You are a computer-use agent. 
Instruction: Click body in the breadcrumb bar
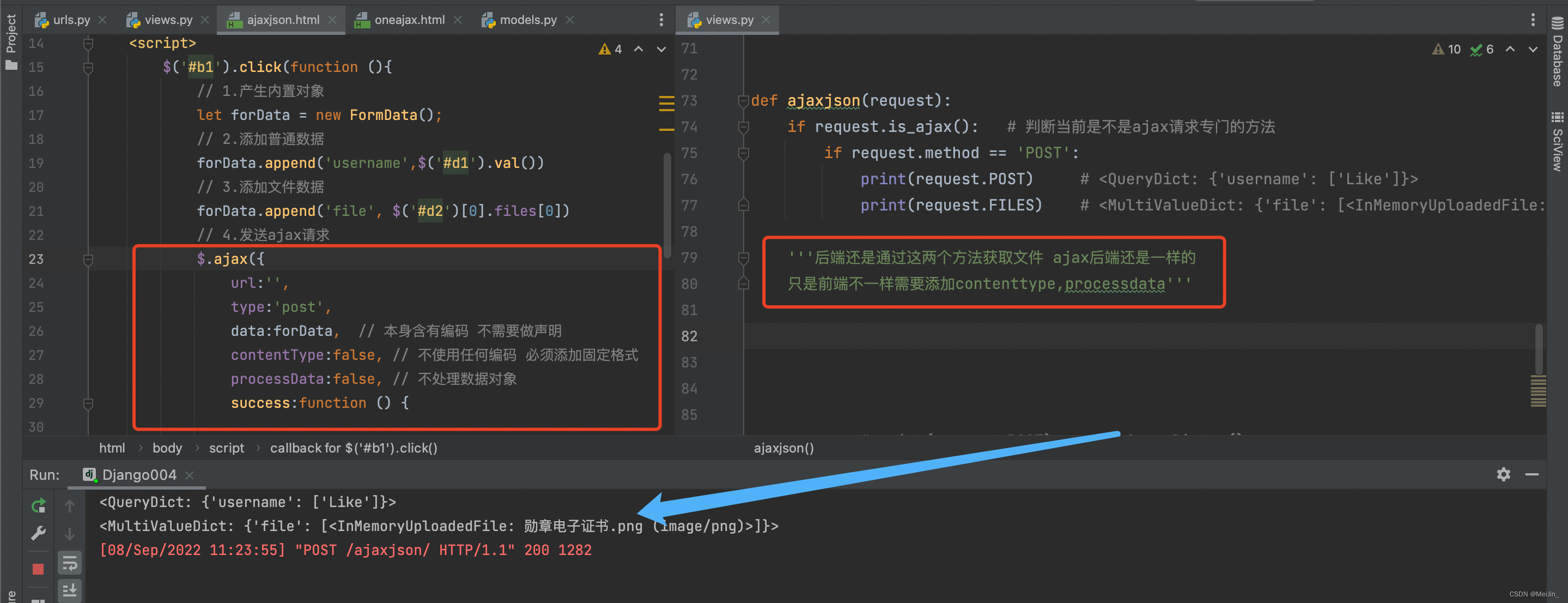(x=167, y=448)
